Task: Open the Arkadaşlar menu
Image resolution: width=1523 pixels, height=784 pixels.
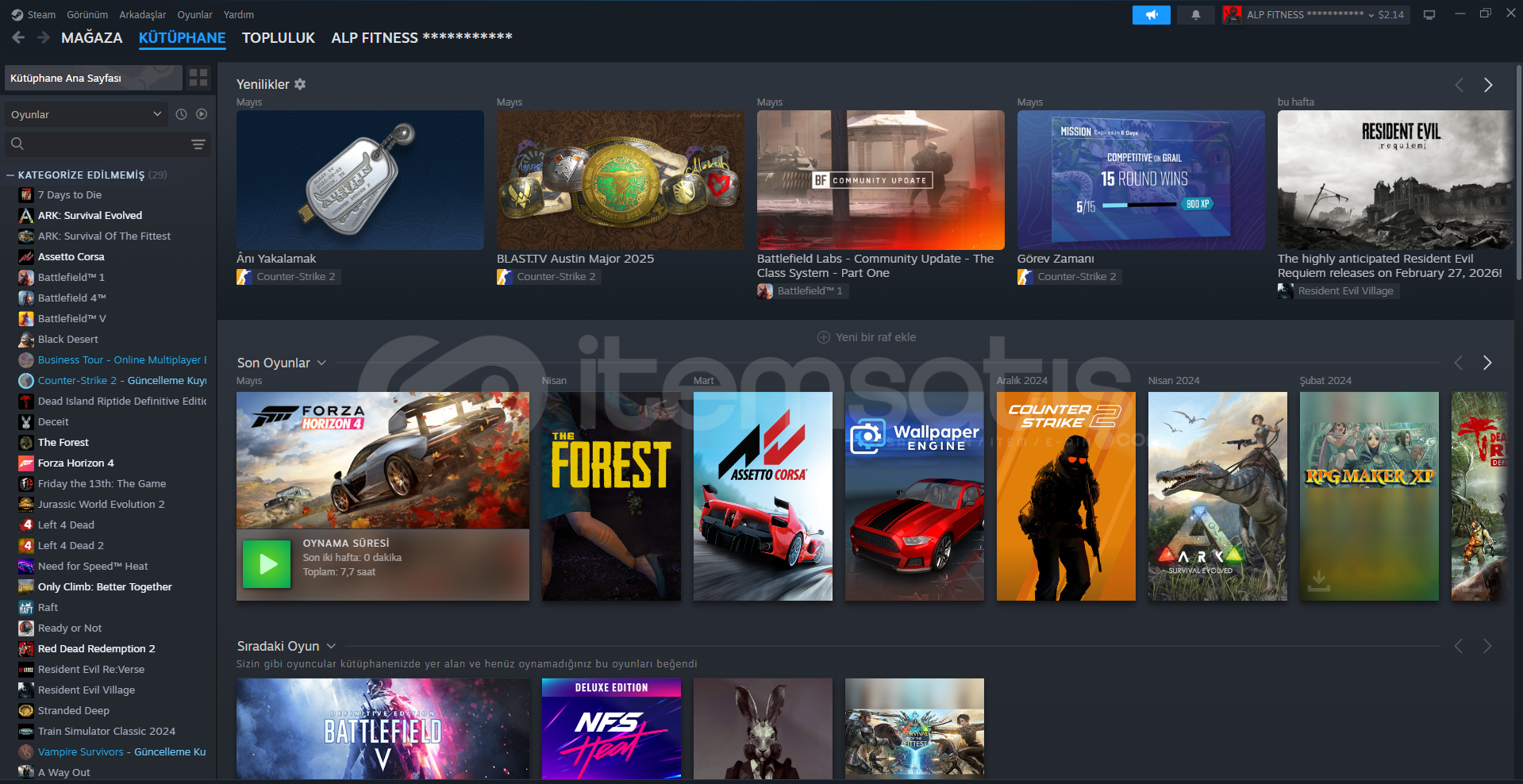Action: coord(143,14)
